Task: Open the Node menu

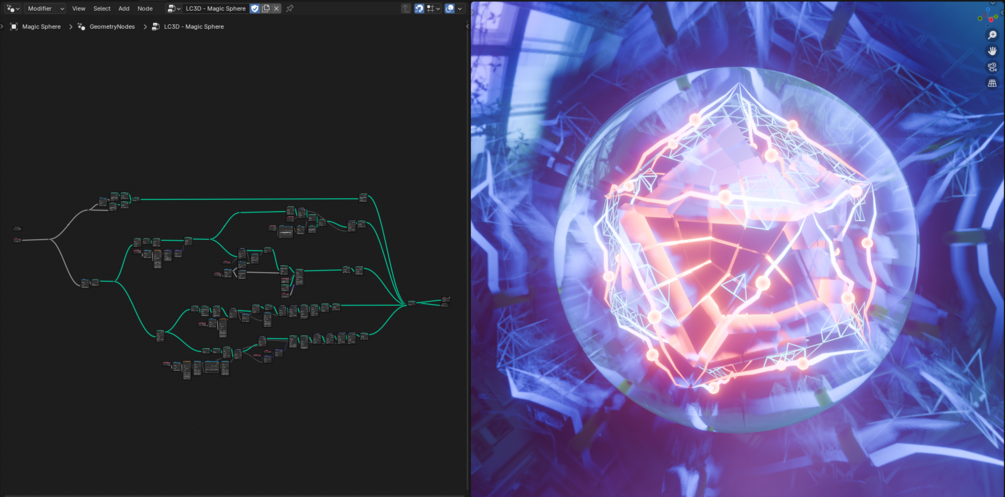Action: click(145, 8)
